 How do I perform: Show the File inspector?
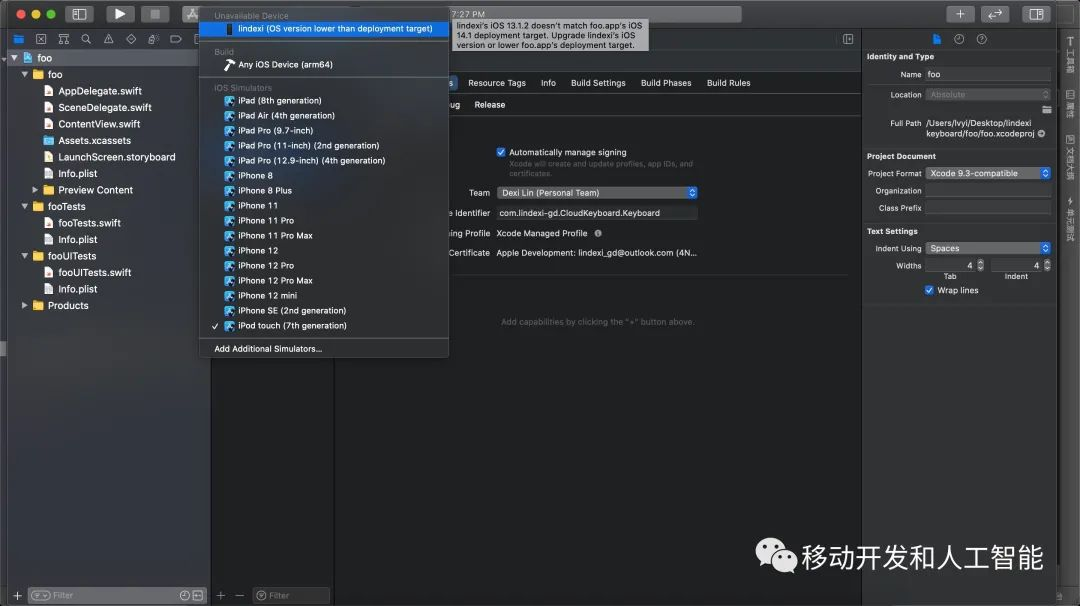937,39
